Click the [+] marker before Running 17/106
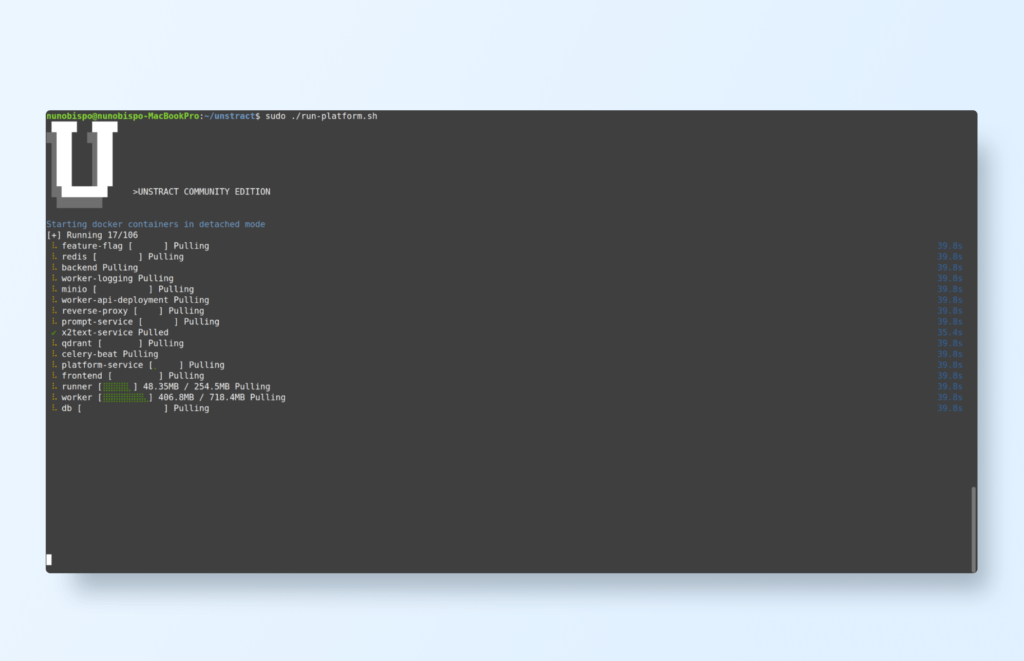1024x661 pixels. (53, 235)
